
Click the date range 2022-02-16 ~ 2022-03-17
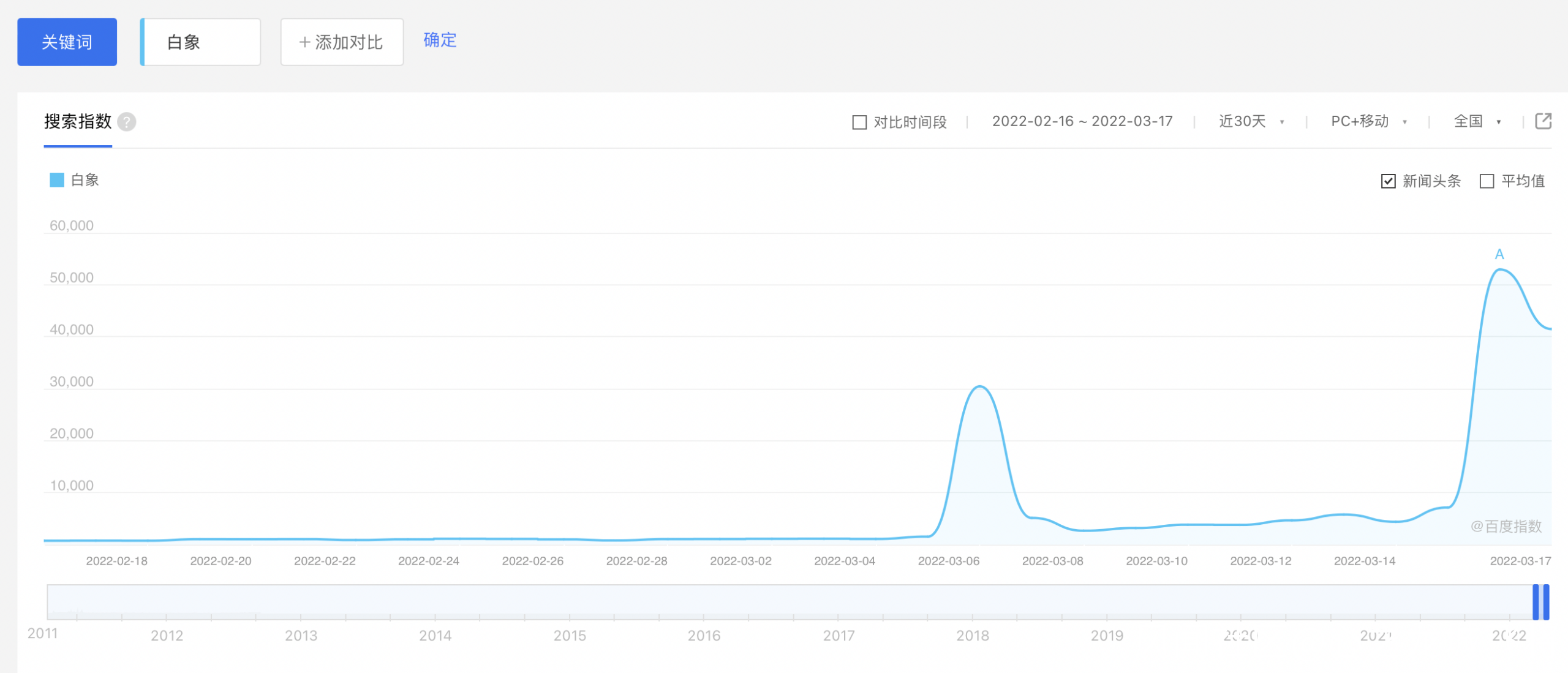[x=1082, y=121]
